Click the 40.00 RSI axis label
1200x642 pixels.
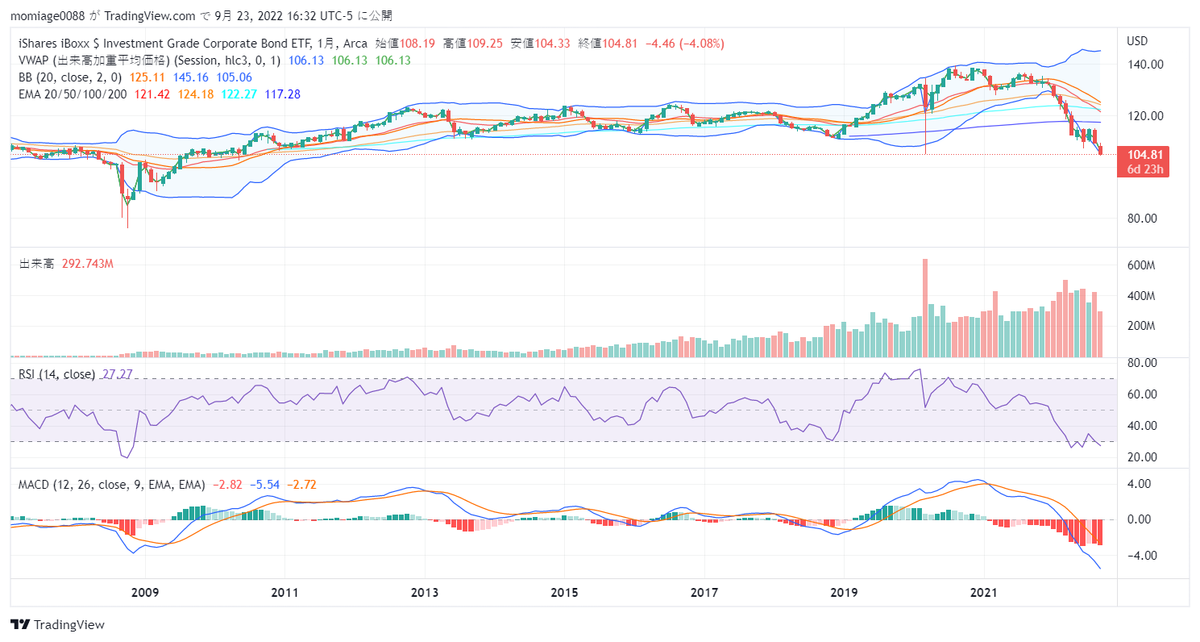(1142, 426)
